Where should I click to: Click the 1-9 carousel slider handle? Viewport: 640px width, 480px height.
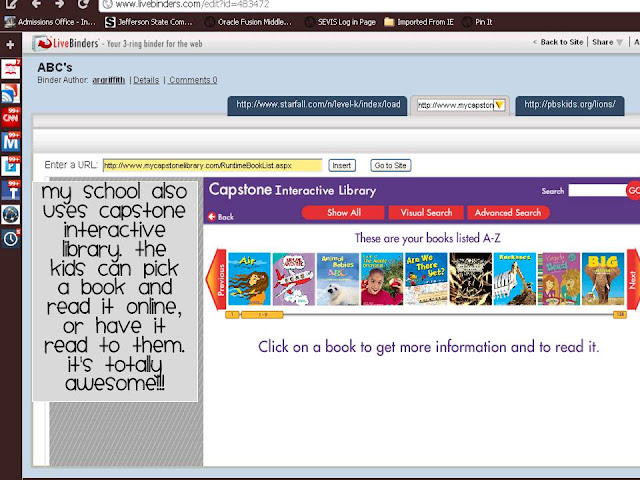tap(262, 315)
